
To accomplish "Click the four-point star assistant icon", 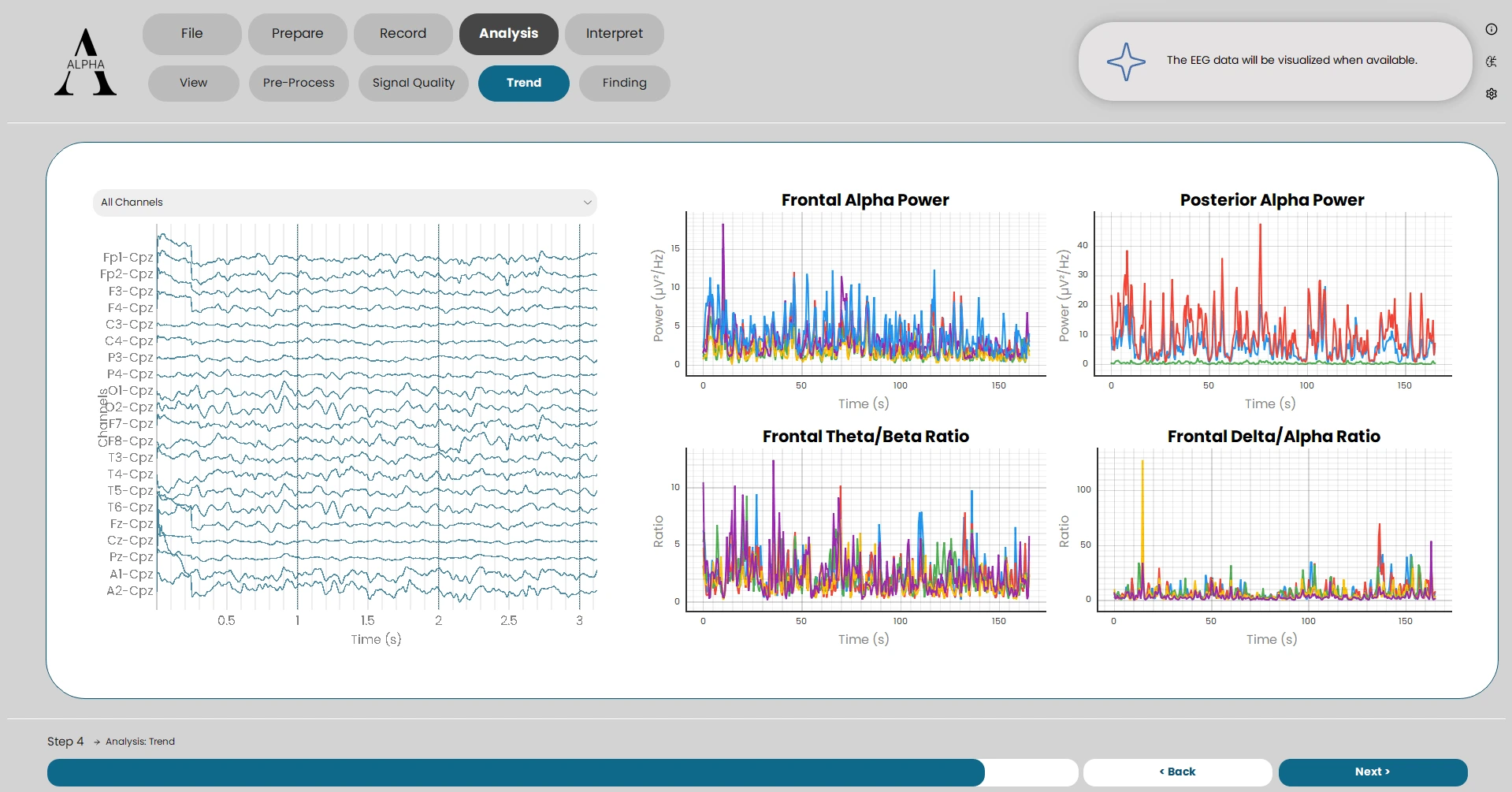I will click(x=1126, y=61).
